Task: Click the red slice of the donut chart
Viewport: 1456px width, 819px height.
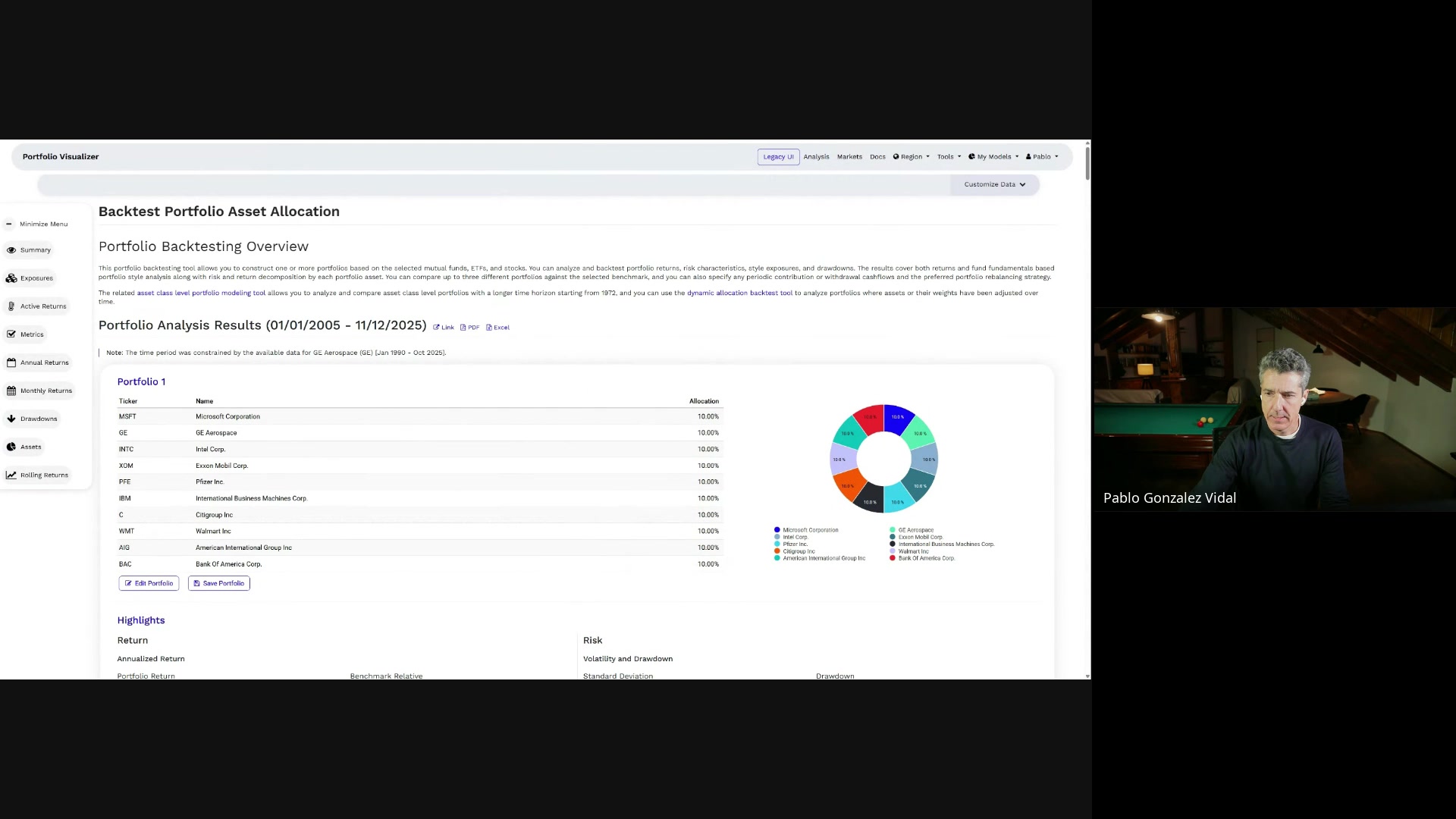Action: pyautogui.click(x=870, y=419)
